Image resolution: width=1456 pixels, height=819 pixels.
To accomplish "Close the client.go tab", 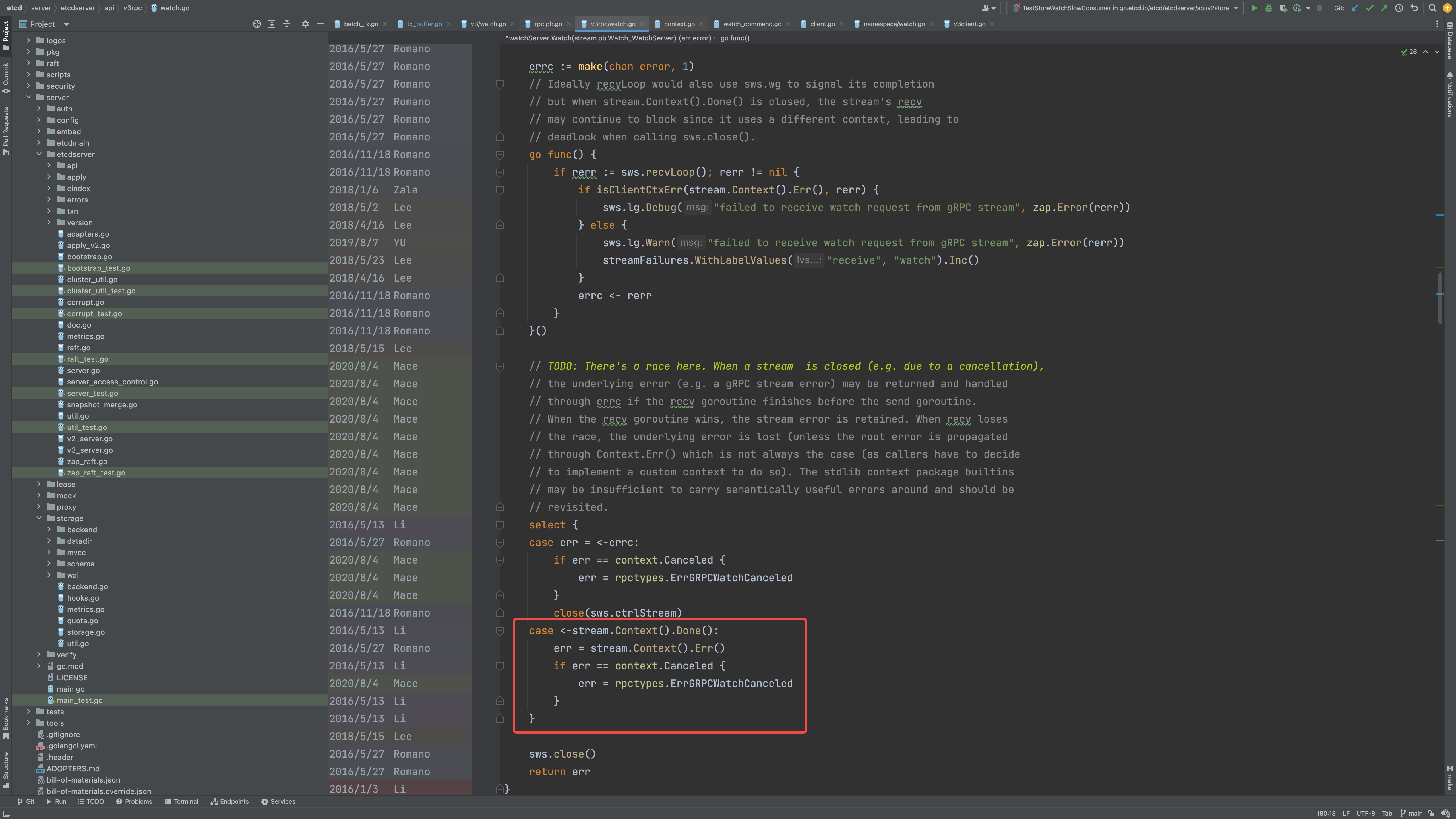I will click(842, 24).
